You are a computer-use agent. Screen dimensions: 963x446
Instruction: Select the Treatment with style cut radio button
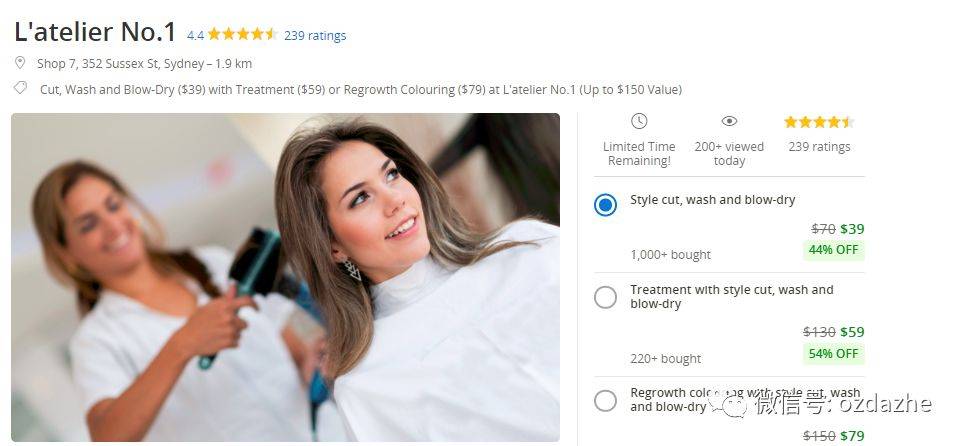pyautogui.click(x=605, y=297)
